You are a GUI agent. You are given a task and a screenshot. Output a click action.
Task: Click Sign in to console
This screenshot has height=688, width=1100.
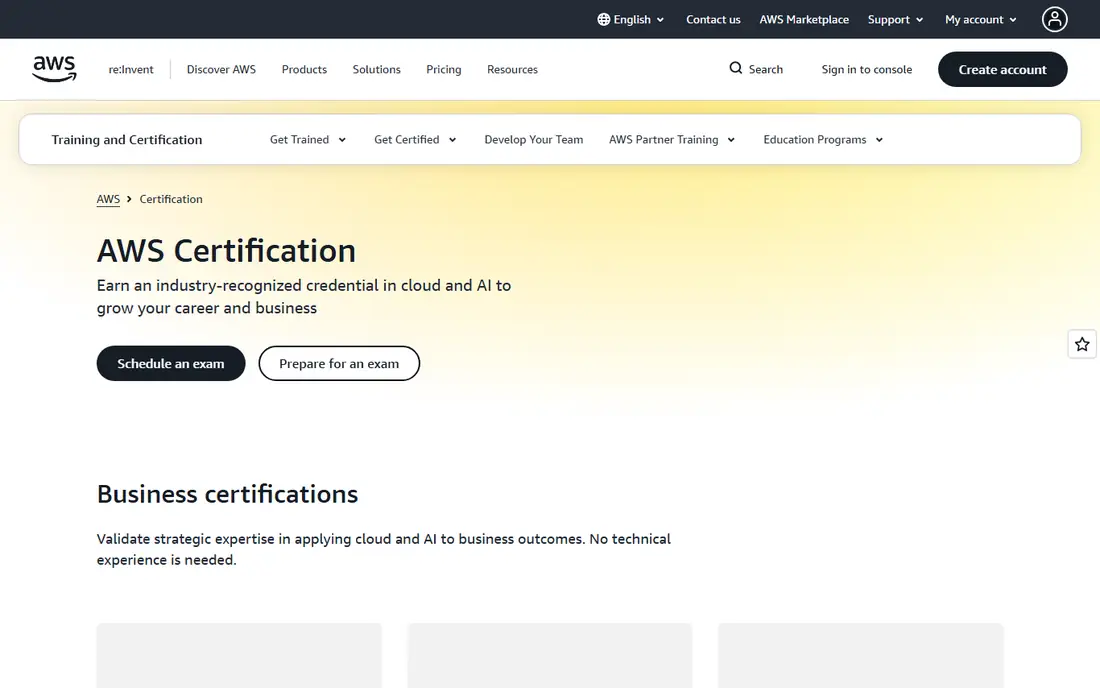tap(866, 69)
